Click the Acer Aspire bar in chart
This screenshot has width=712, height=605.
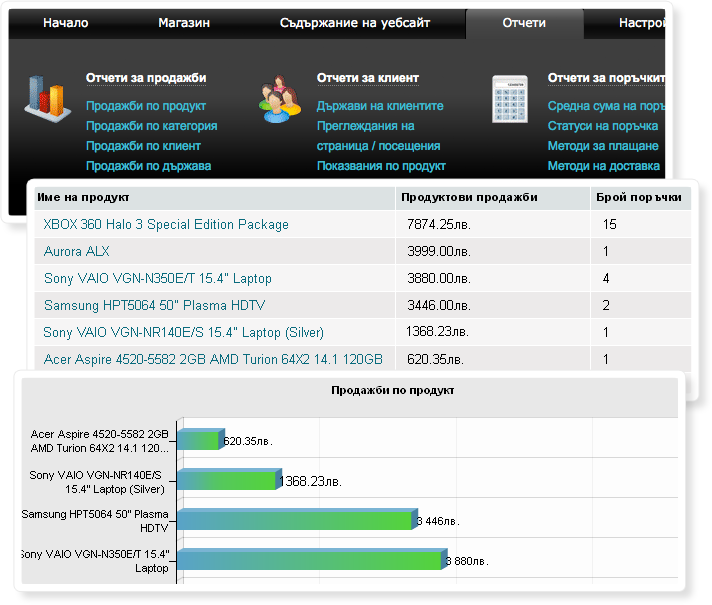(x=199, y=440)
